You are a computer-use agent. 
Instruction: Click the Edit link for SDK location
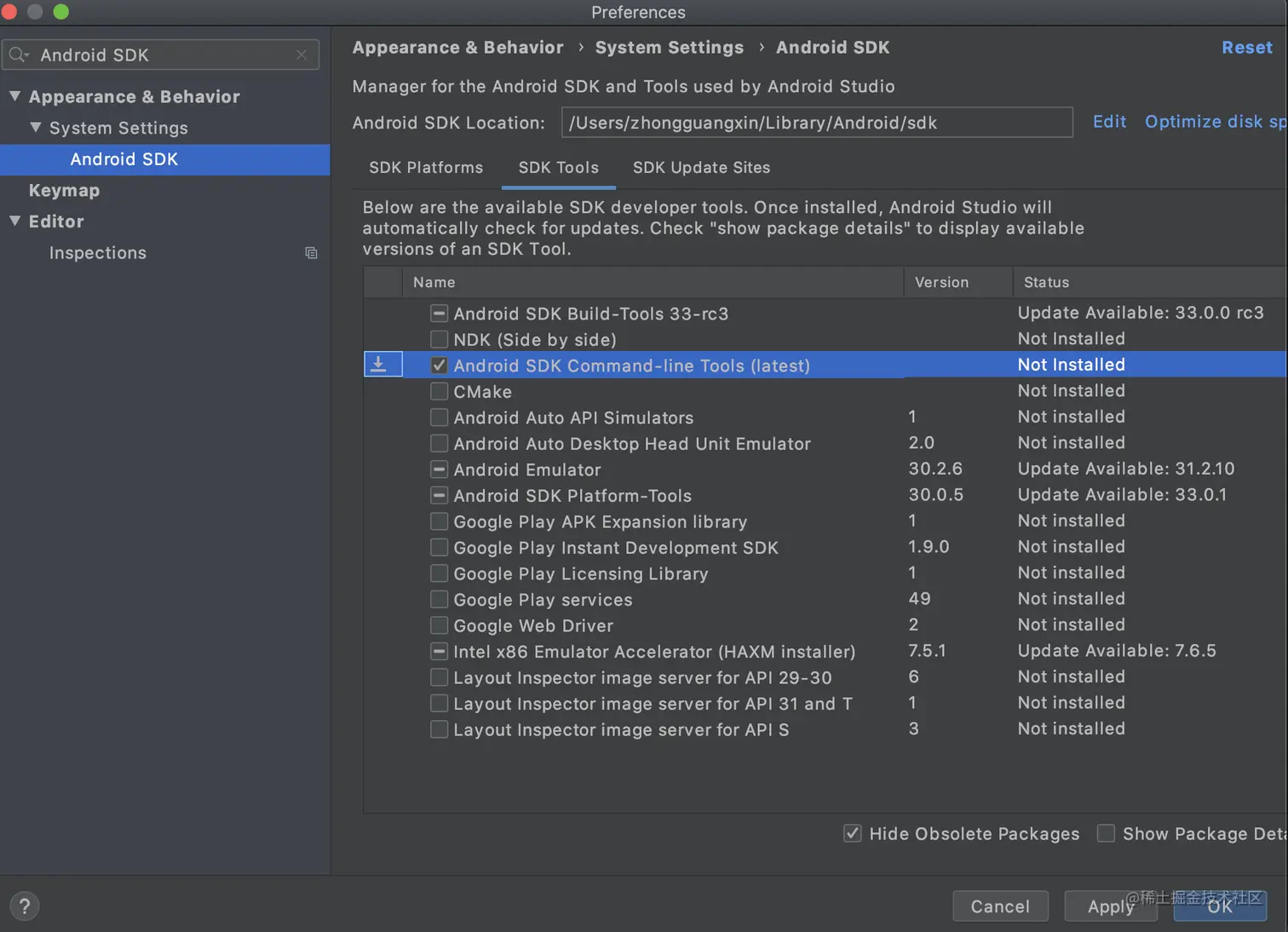click(1109, 122)
